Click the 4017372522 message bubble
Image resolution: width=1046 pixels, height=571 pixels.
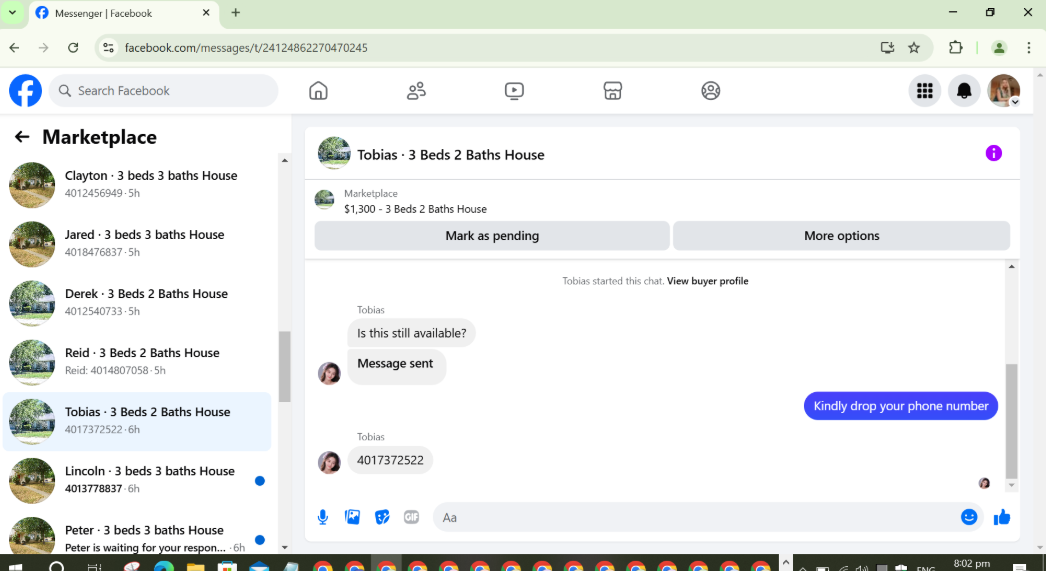point(390,460)
